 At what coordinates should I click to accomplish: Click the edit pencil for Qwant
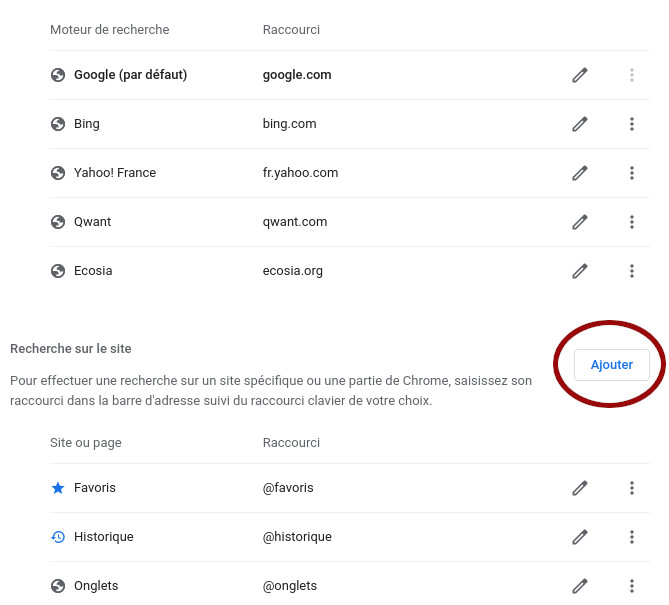580,222
